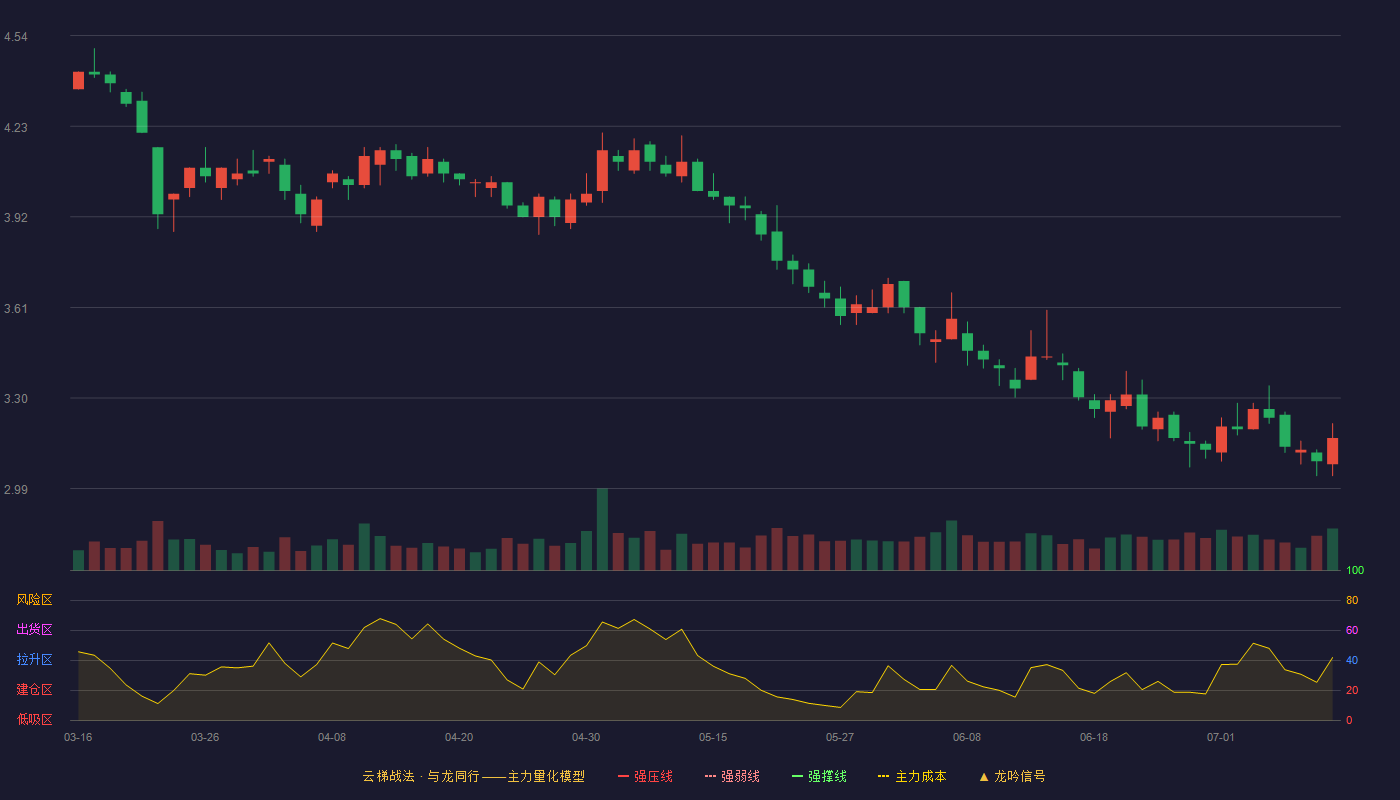Toggle the 强压线 legend series

[645, 776]
